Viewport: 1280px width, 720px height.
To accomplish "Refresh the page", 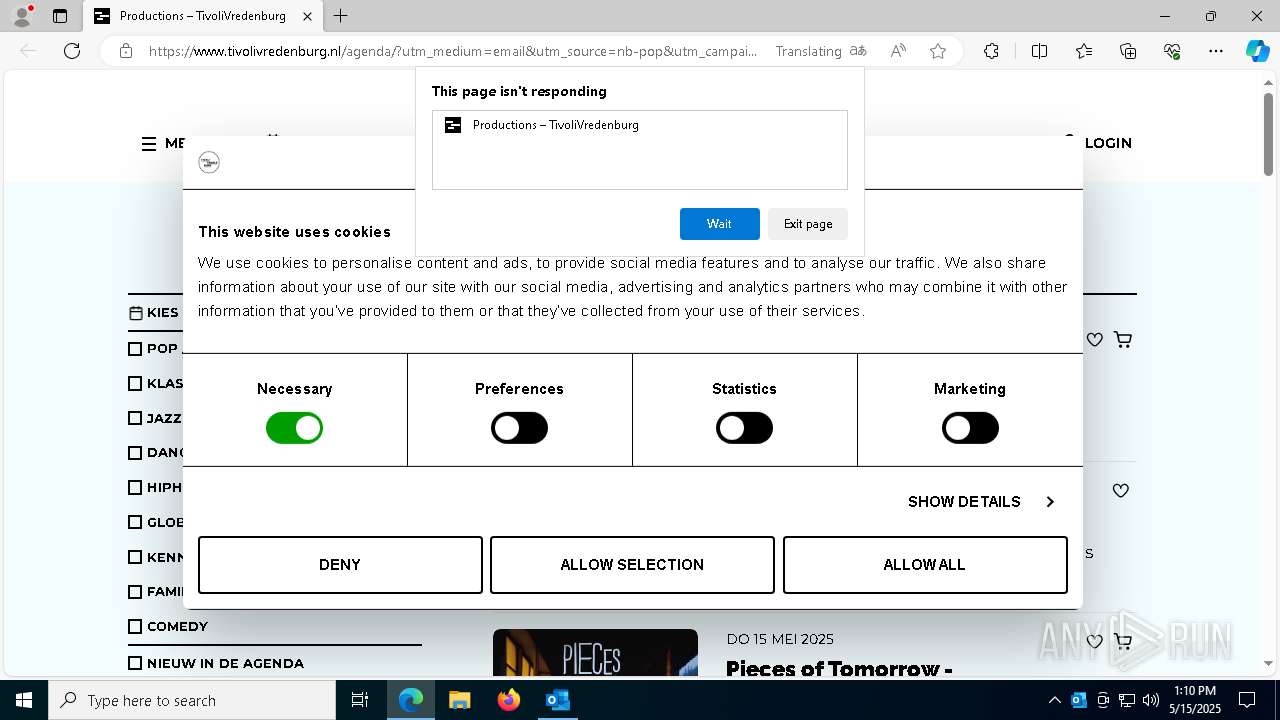I will click(72, 51).
